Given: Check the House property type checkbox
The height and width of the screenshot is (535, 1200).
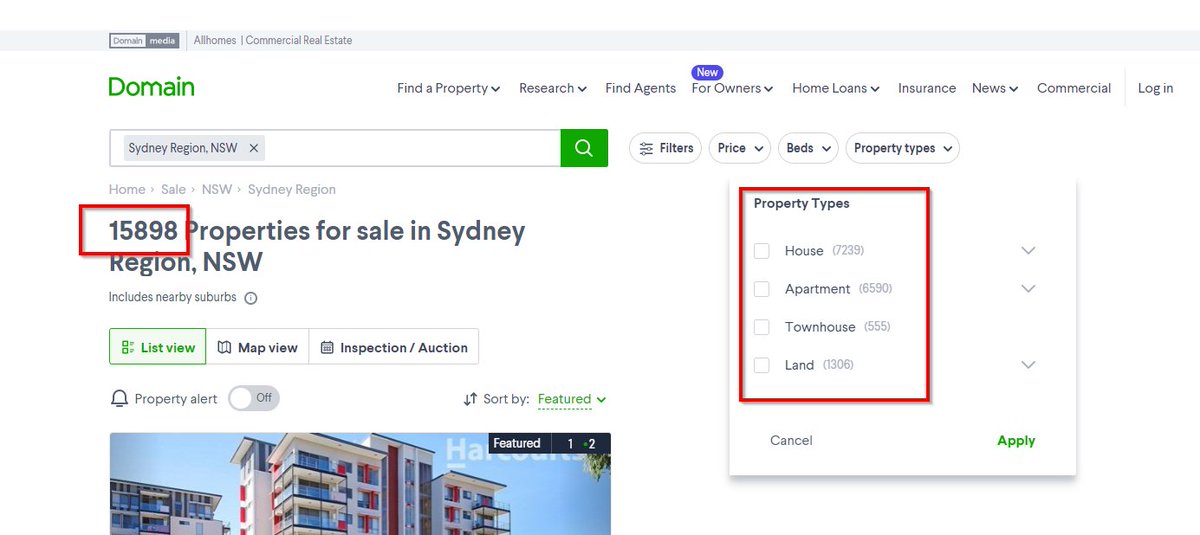Looking at the screenshot, I should (x=762, y=251).
